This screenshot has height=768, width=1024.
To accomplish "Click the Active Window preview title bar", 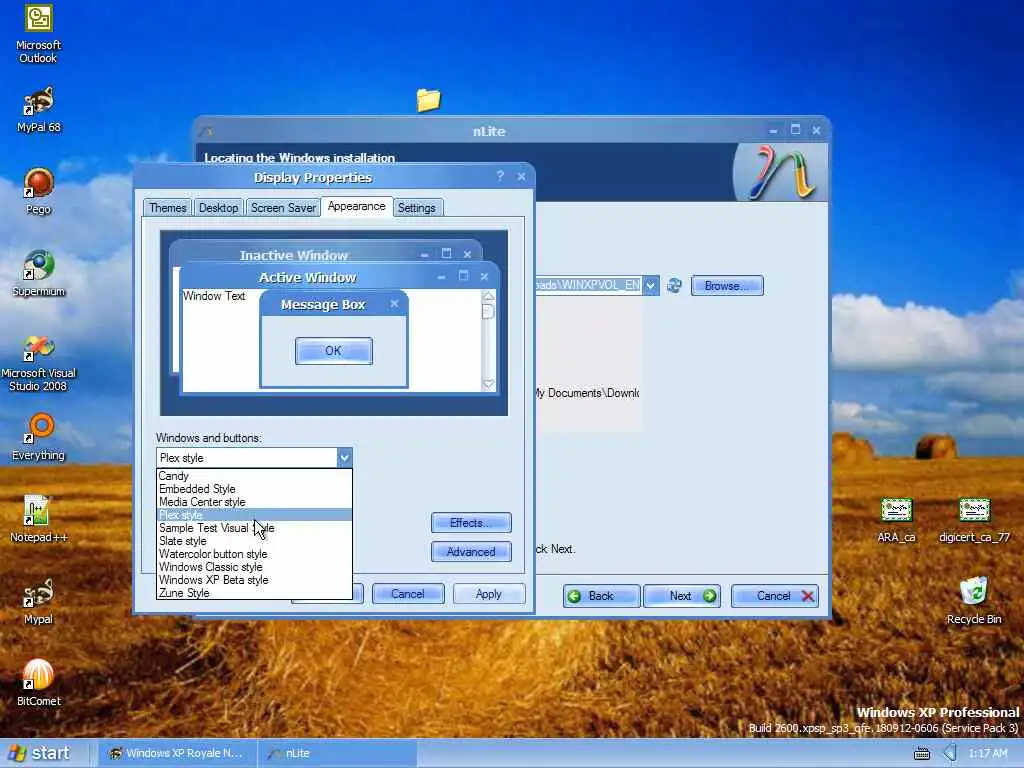I will click(339, 277).
